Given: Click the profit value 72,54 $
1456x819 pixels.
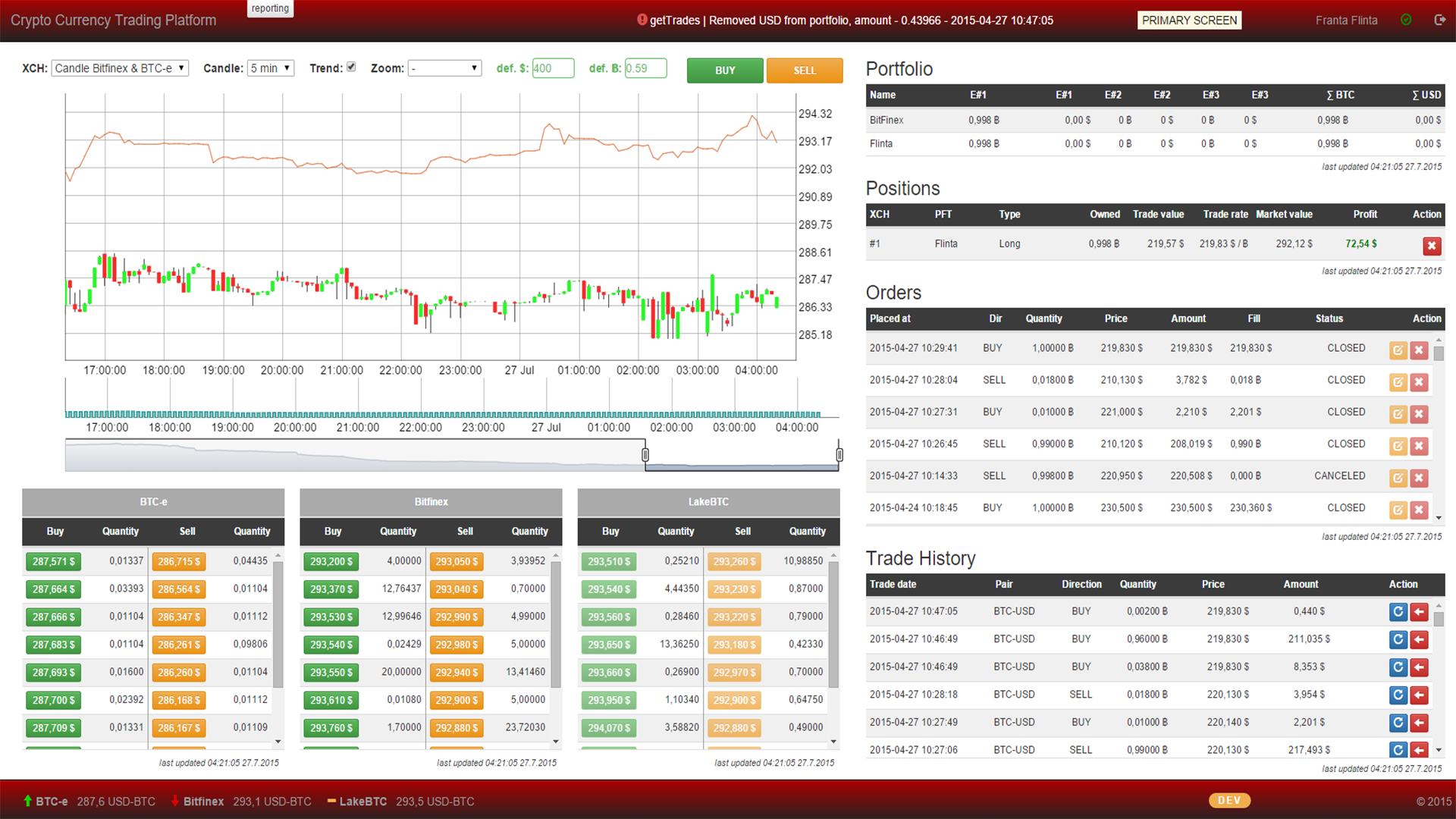Looking at the screenshot, I should tap(1361, 244).
